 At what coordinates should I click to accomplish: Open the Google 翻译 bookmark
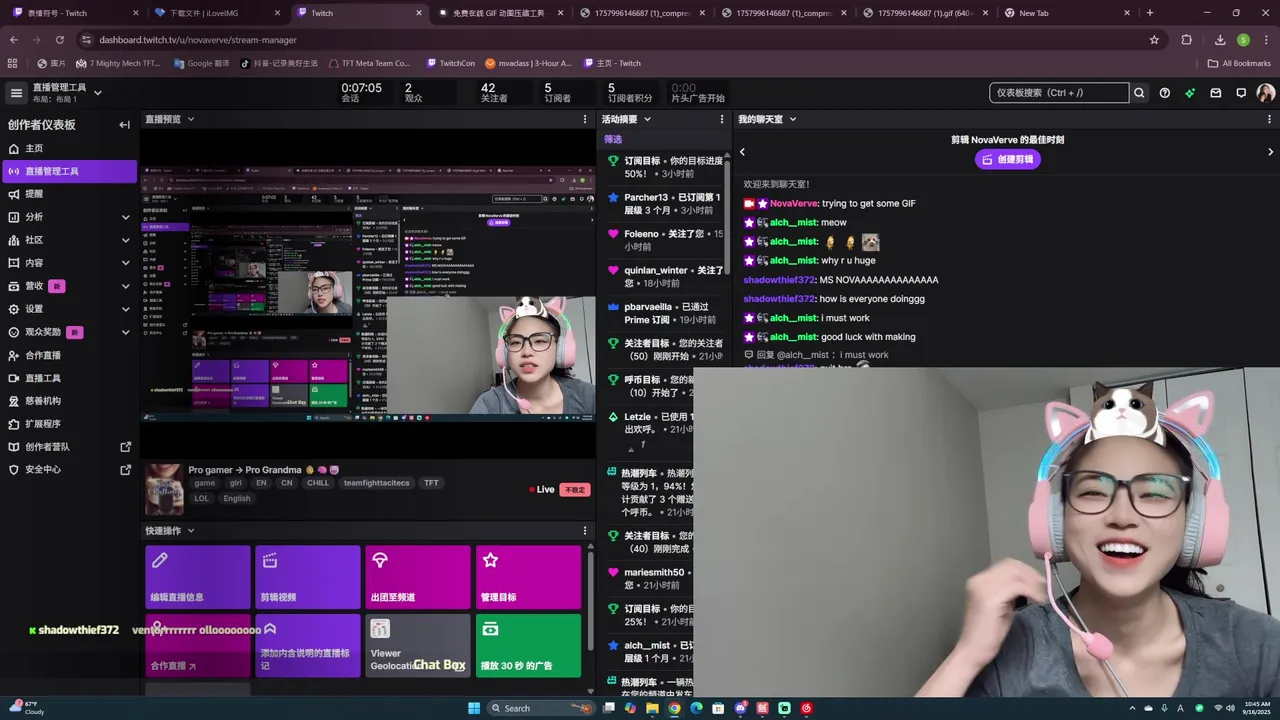pos(201,63)
